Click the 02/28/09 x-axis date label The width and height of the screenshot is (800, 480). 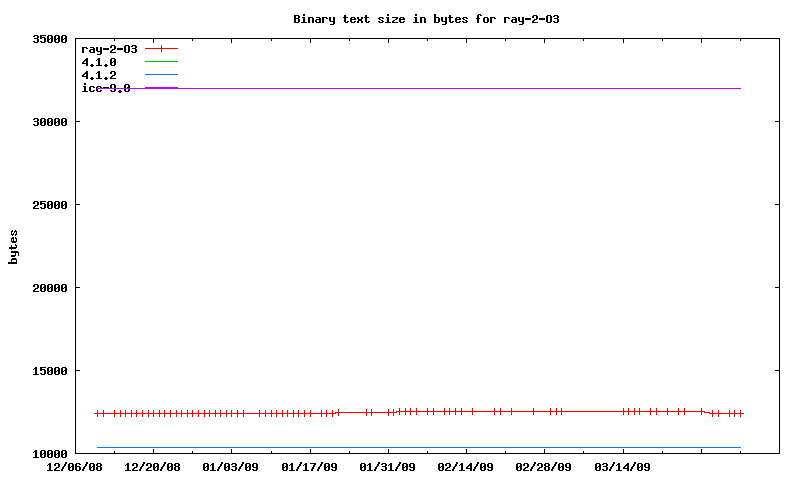pyautogui.click(x=543, y=467)
